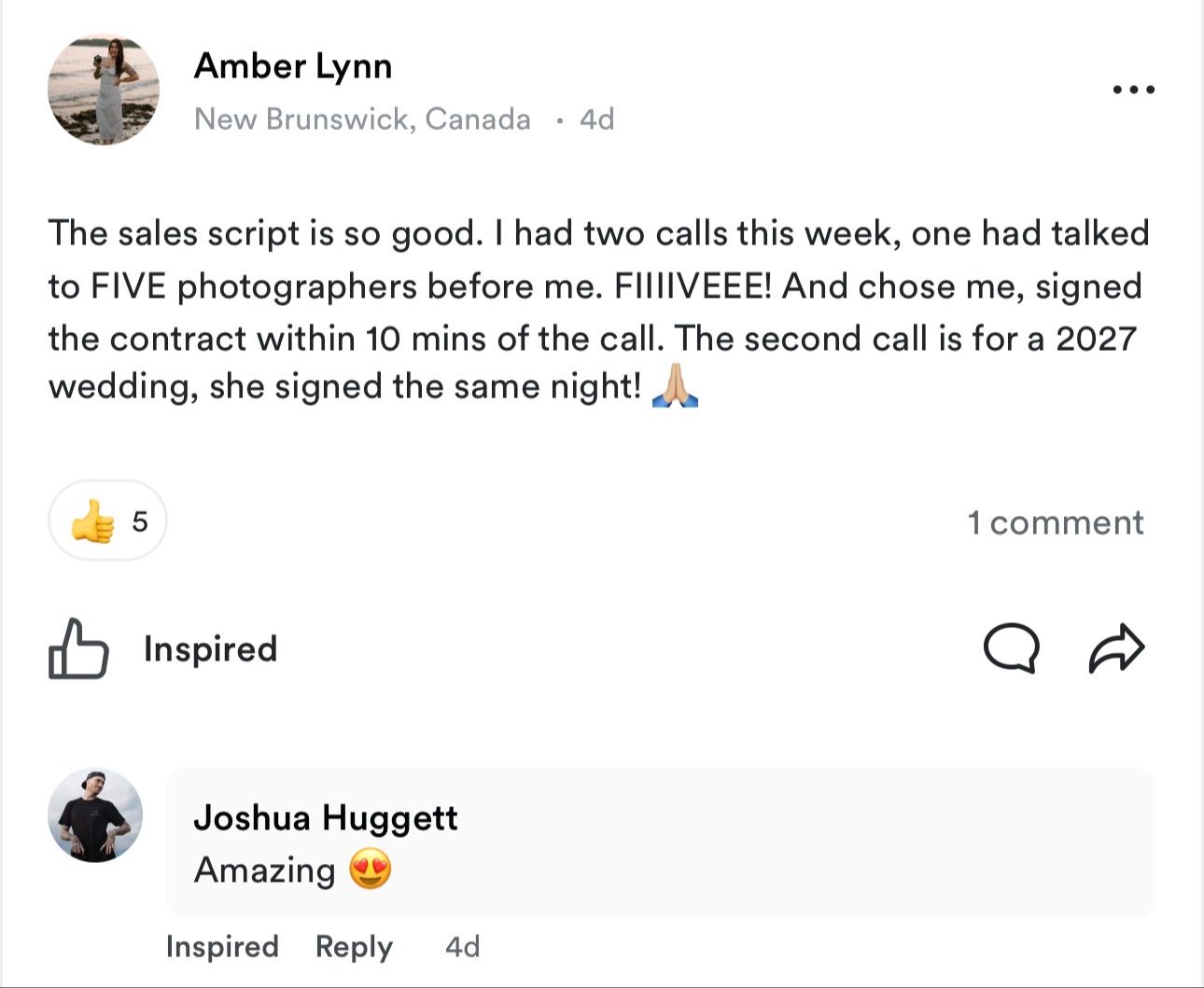Click the heart-eyes emoji in comment
Image resolution: width=1204 pixels, height=988 pixels.
click(x=371, y=870)
